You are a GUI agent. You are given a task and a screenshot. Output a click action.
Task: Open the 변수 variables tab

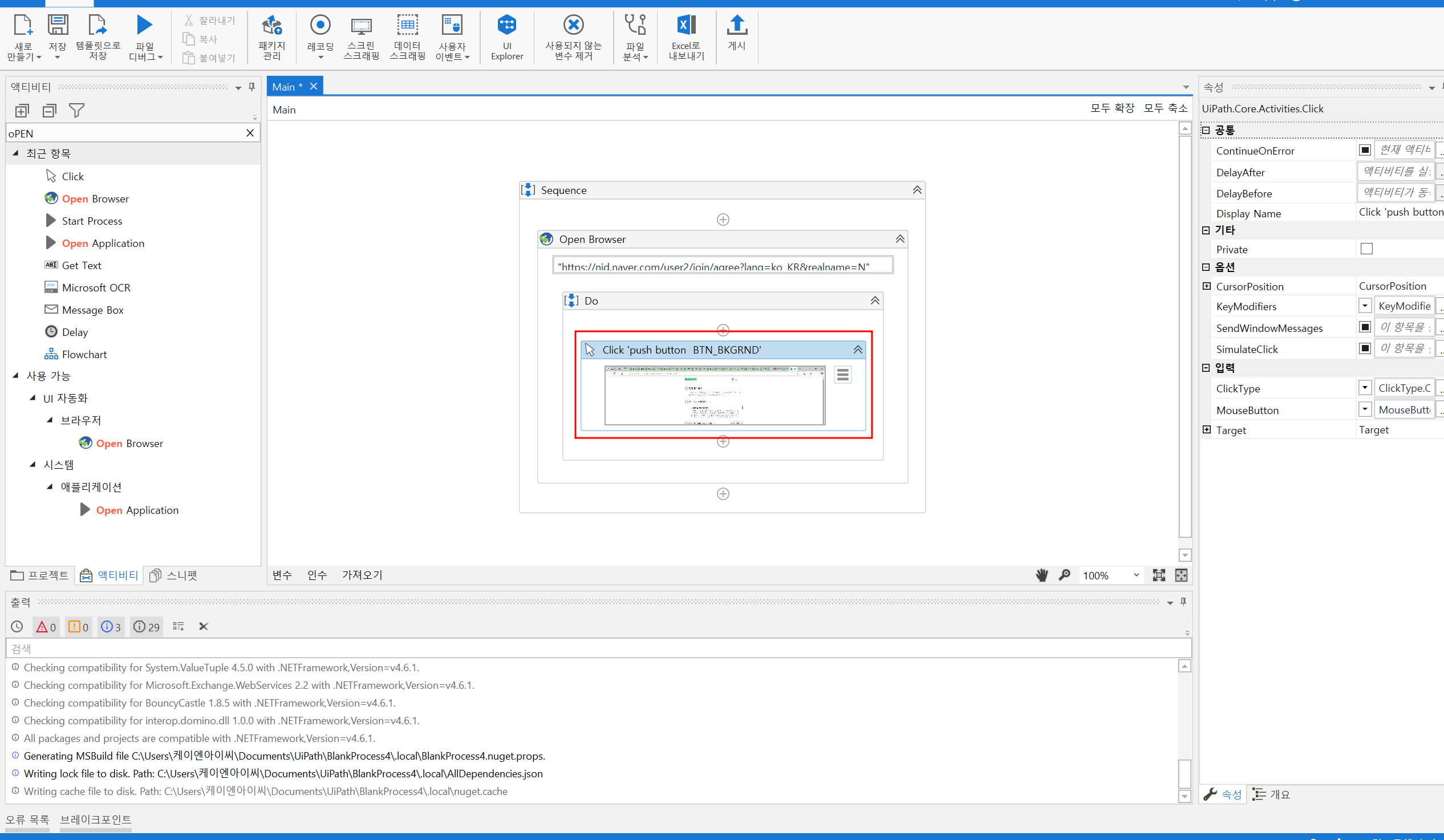pos(282,575)
